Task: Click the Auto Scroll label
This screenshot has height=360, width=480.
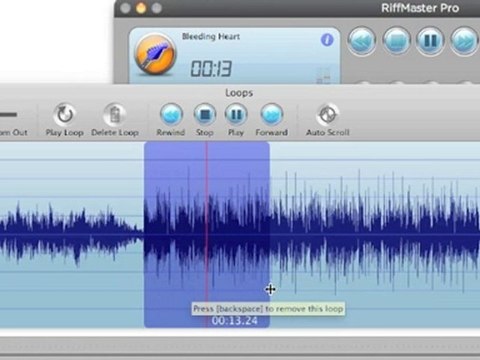Action: coord(328,132)
